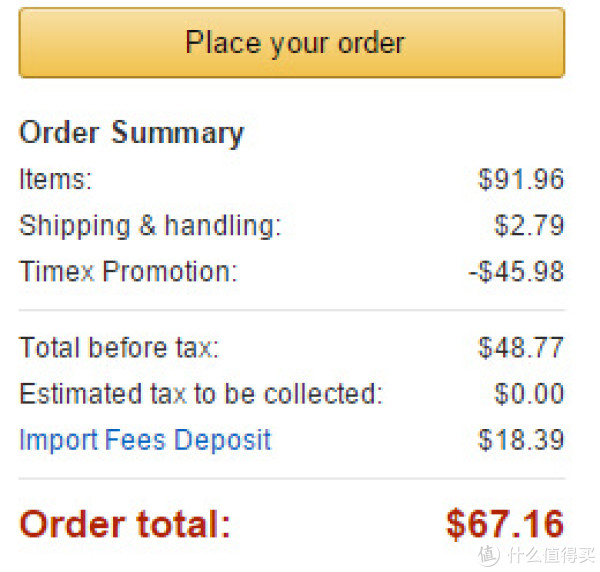
Task: Open the Import Fees Deposit link
Action: (145, 441)
